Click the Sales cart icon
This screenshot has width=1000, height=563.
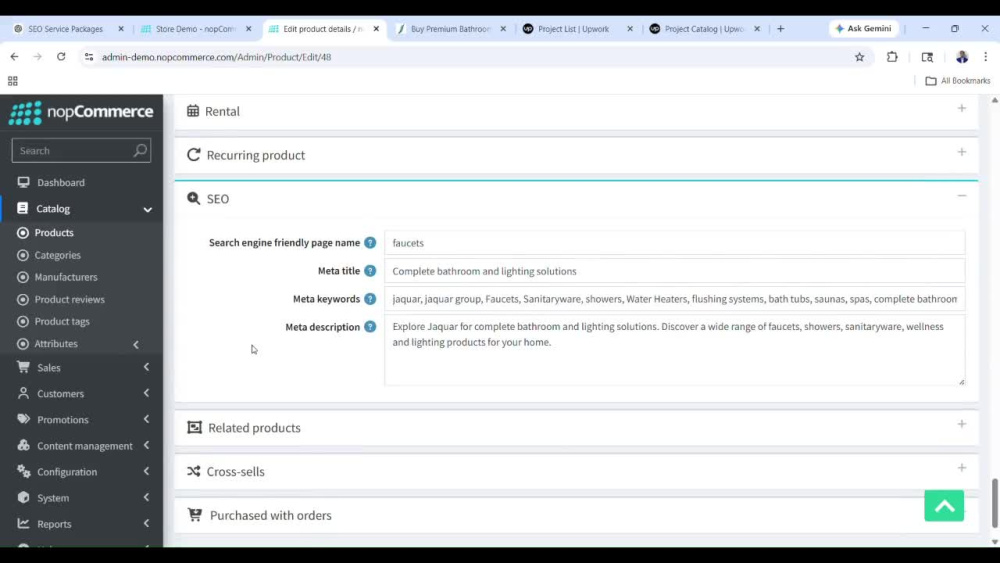(24, 367)
